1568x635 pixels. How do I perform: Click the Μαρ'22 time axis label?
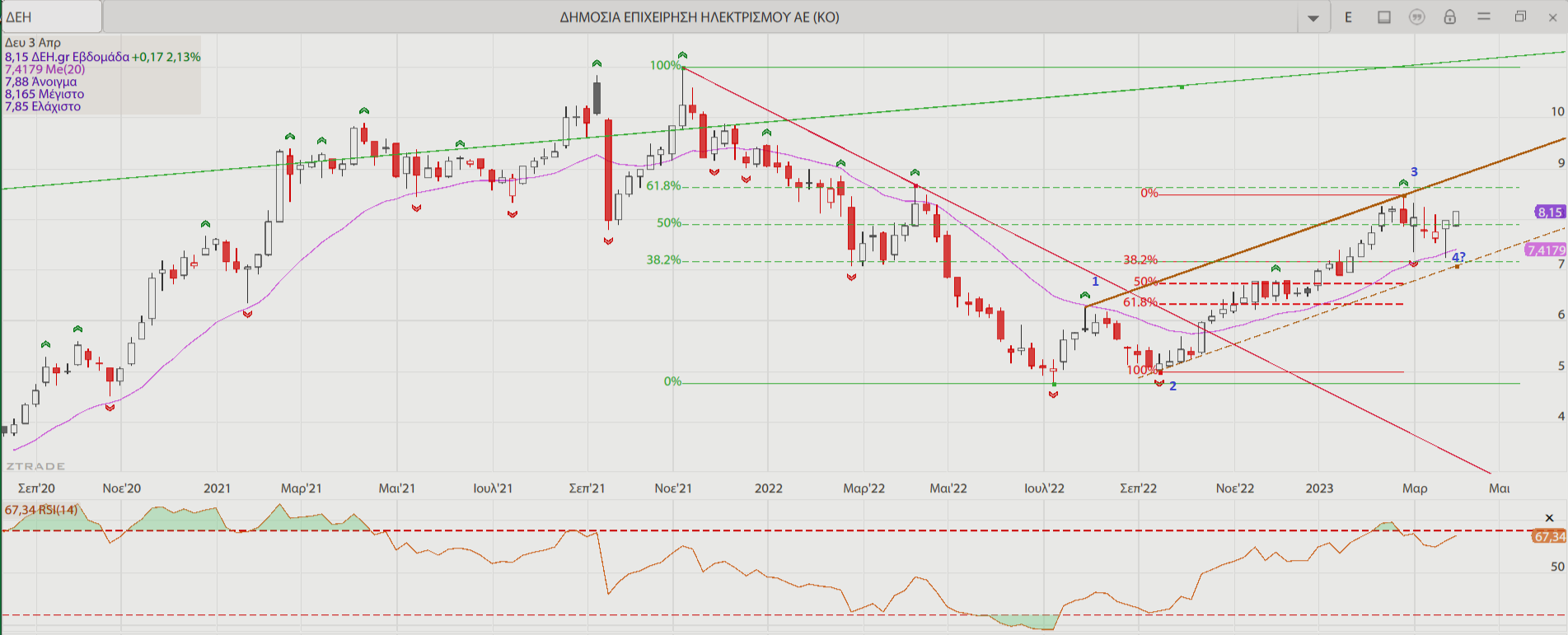point(864,488)
